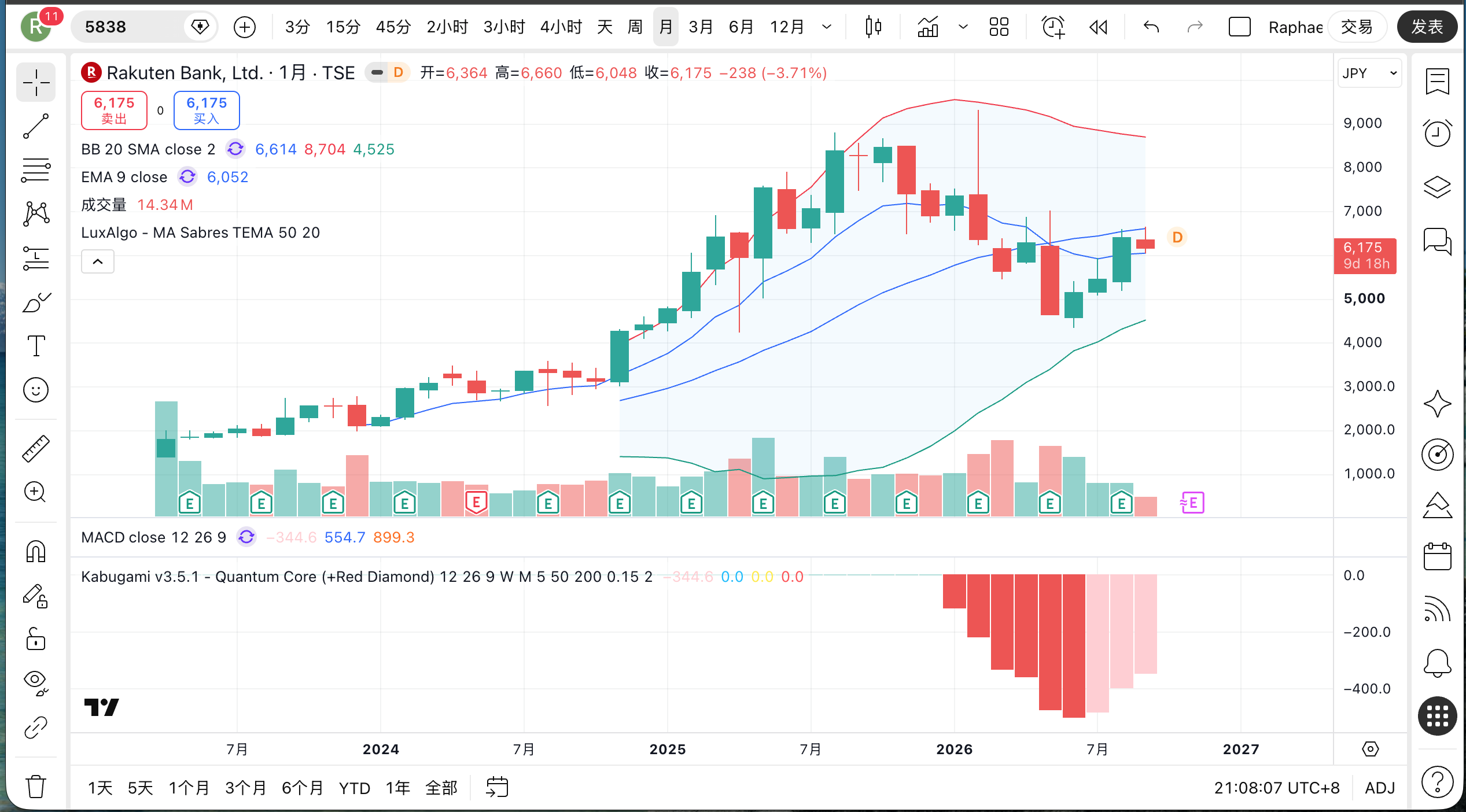Screen dimensions: 1466x812
Task: Toggle the layout checkbox square
Action: click(1239, 27)
